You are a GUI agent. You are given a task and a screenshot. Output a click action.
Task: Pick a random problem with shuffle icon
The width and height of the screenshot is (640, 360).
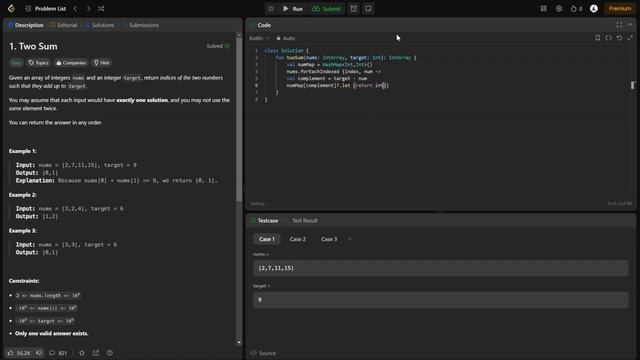click(x=101, y=9)
